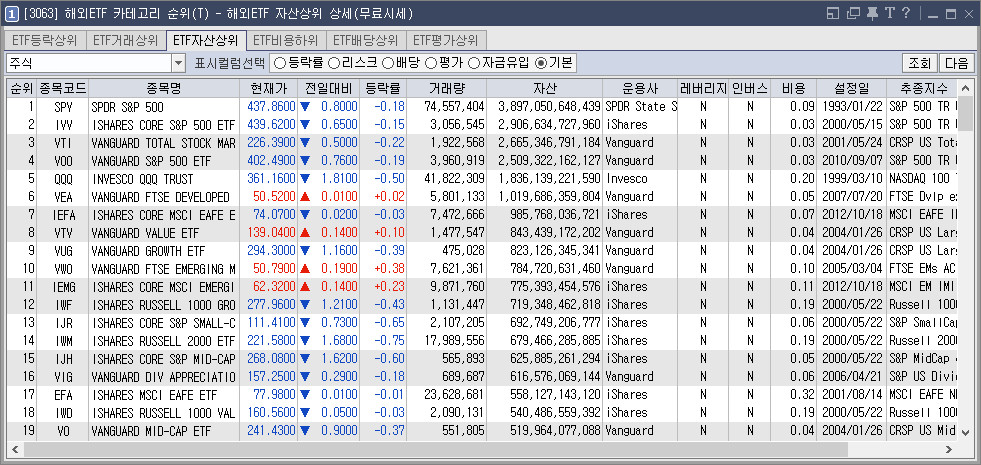Switch to the ETF등락상위 tab

click(x=44, y=41)
